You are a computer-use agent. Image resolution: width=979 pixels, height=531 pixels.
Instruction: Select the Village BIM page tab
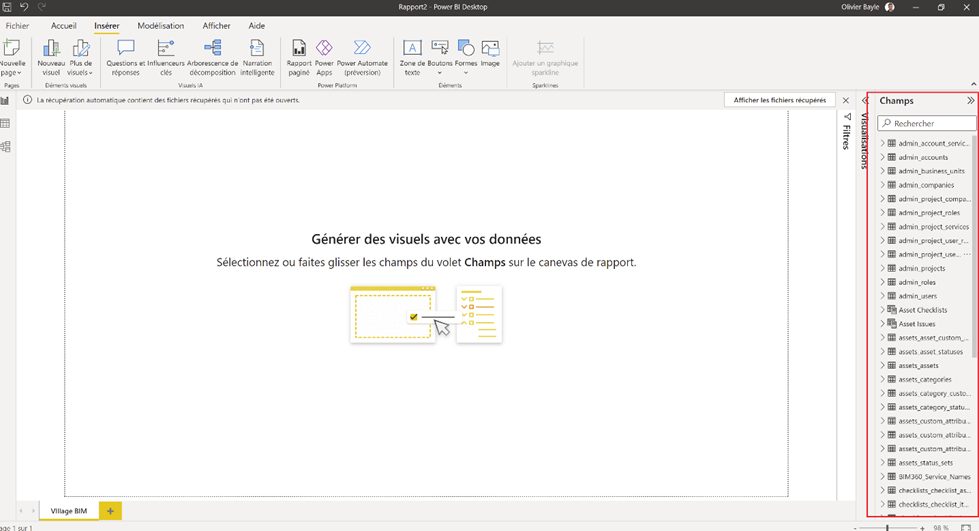69,510
